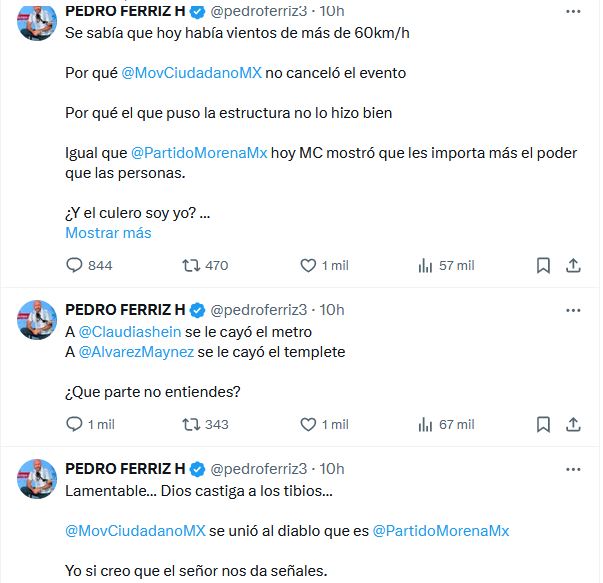Retweet the tweet with 343 reposts
The height and width of the screenshot is (583, 603).
(x=189, y=424)
